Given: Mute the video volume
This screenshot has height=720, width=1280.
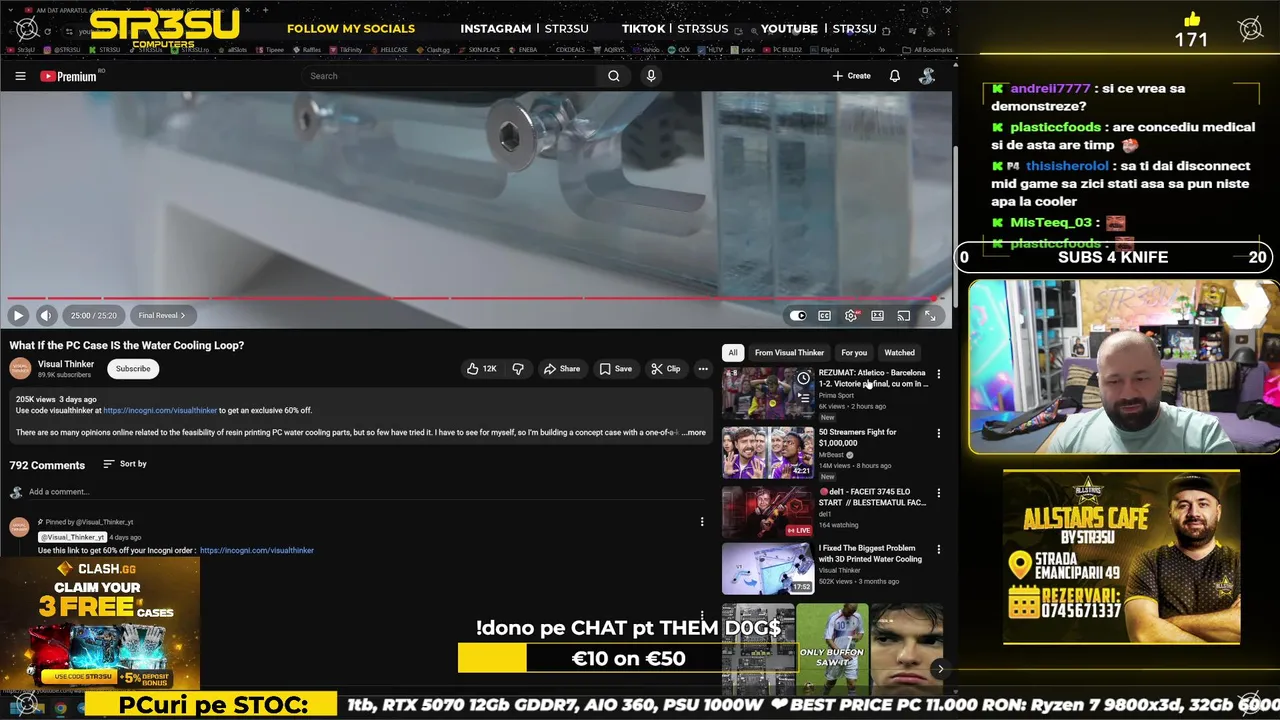Looking at the screenshot, I should tap(46, 315).
